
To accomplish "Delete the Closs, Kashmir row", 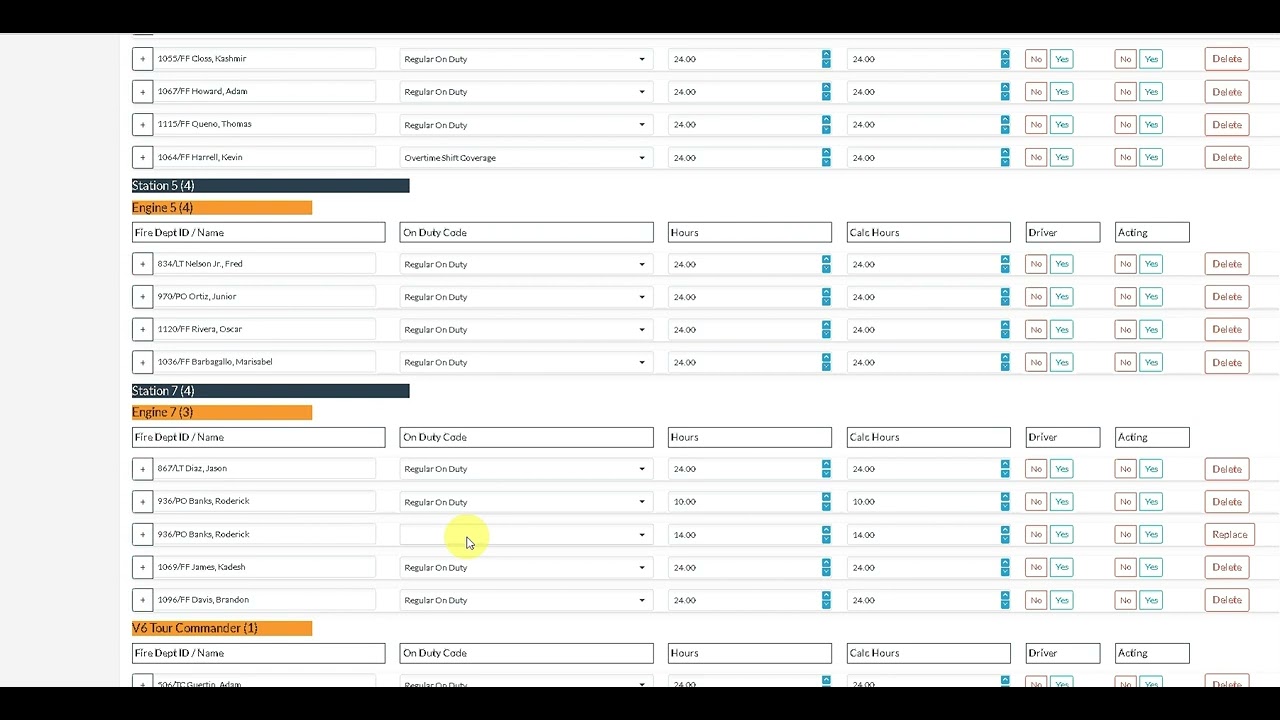I will point(1227,59).
